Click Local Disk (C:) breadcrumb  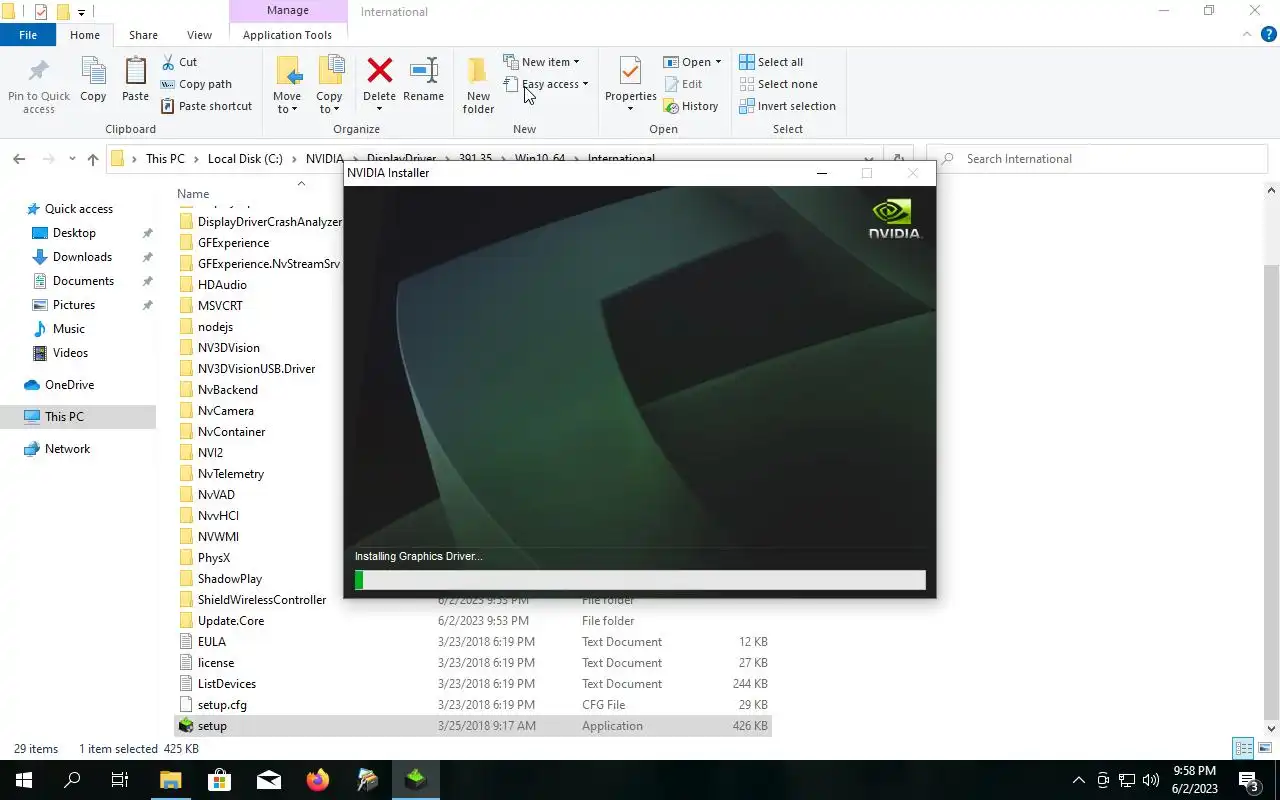(x=245, y=159)
